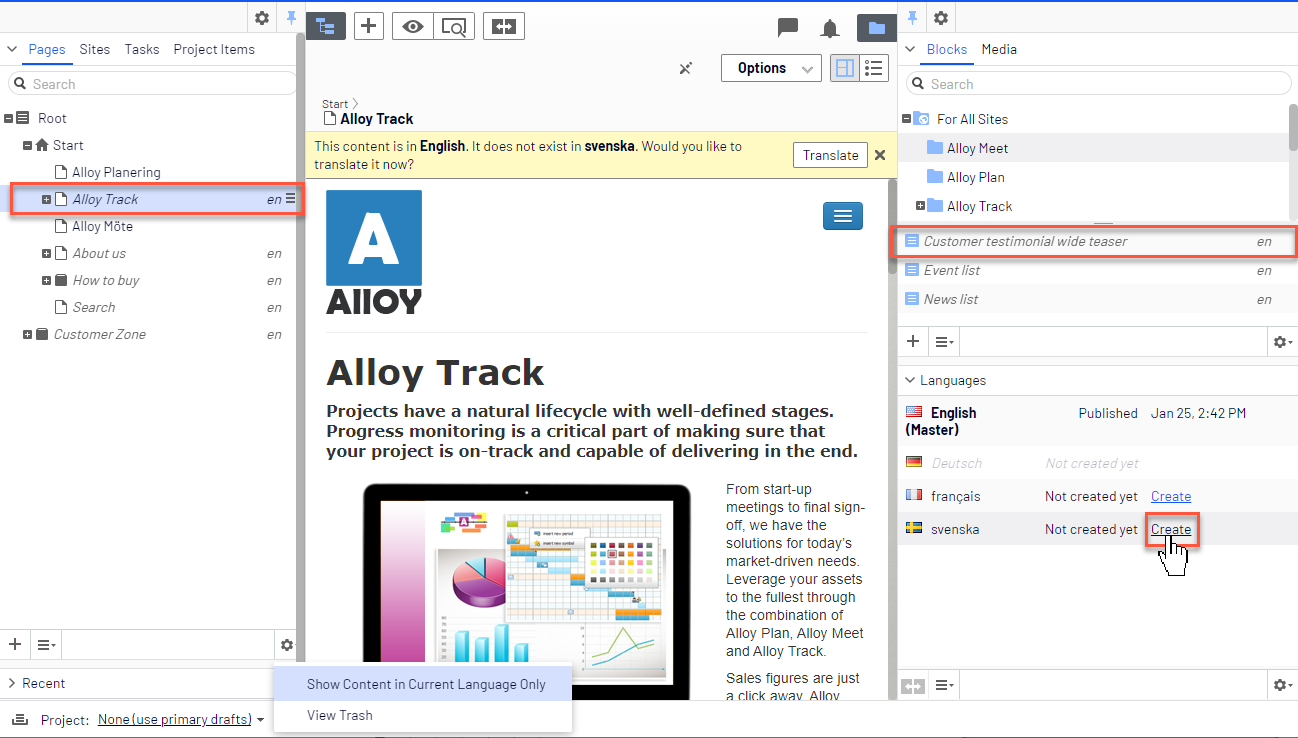Select the Search page in tree
The height and width of the screenshot is (738, 1298).
click(x=93, y=307)
